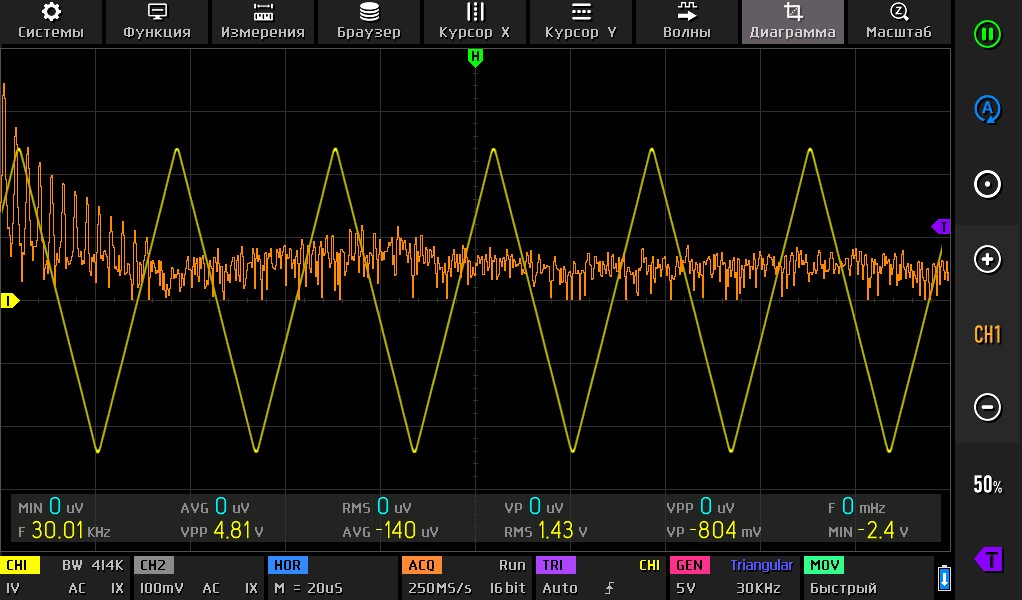Switch to the Диаграмма tab
Viewport: 1022px width, 600px height.
(793, 21)
